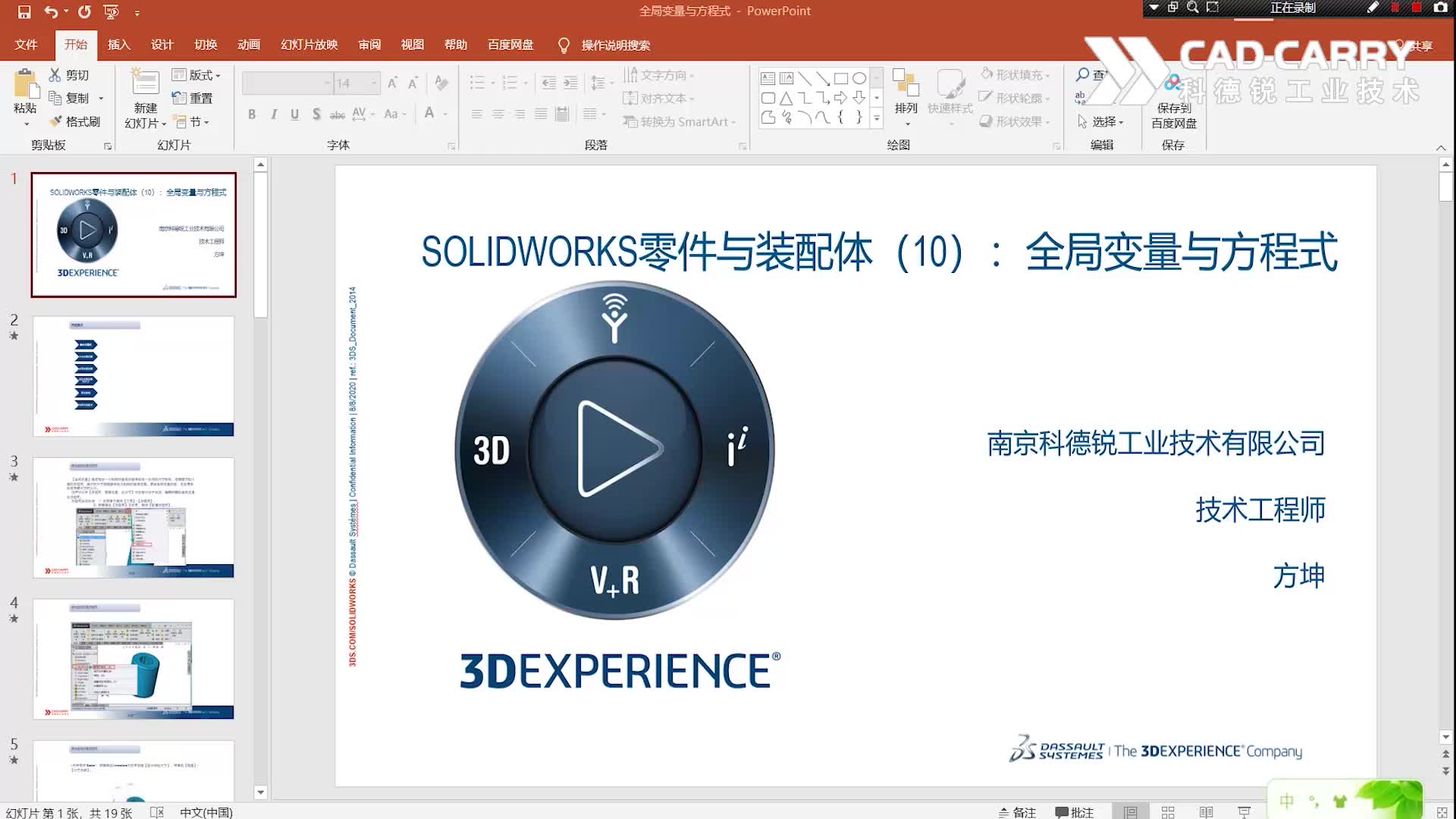
Task: Open 批注 comments from status bar
Action: click(x=1075, y=812)
